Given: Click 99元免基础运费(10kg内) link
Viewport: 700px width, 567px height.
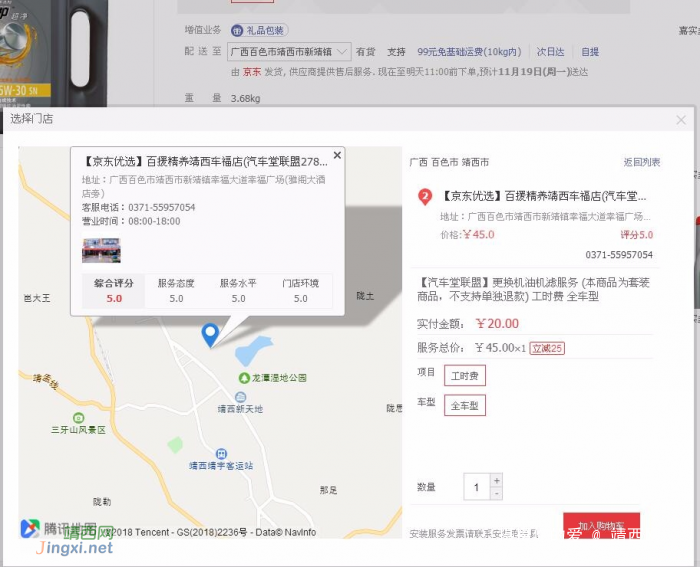Looking at the screenshot, I should coord(469,52).
